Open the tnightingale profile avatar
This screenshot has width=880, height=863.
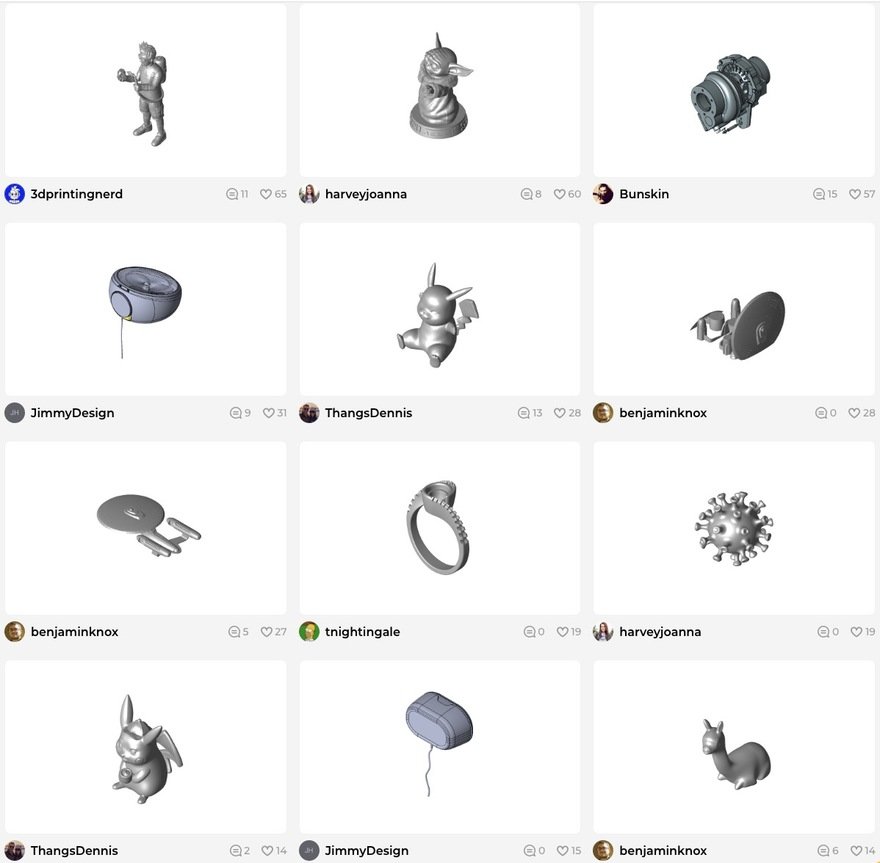pyautogui.click(x=309, y=632)
